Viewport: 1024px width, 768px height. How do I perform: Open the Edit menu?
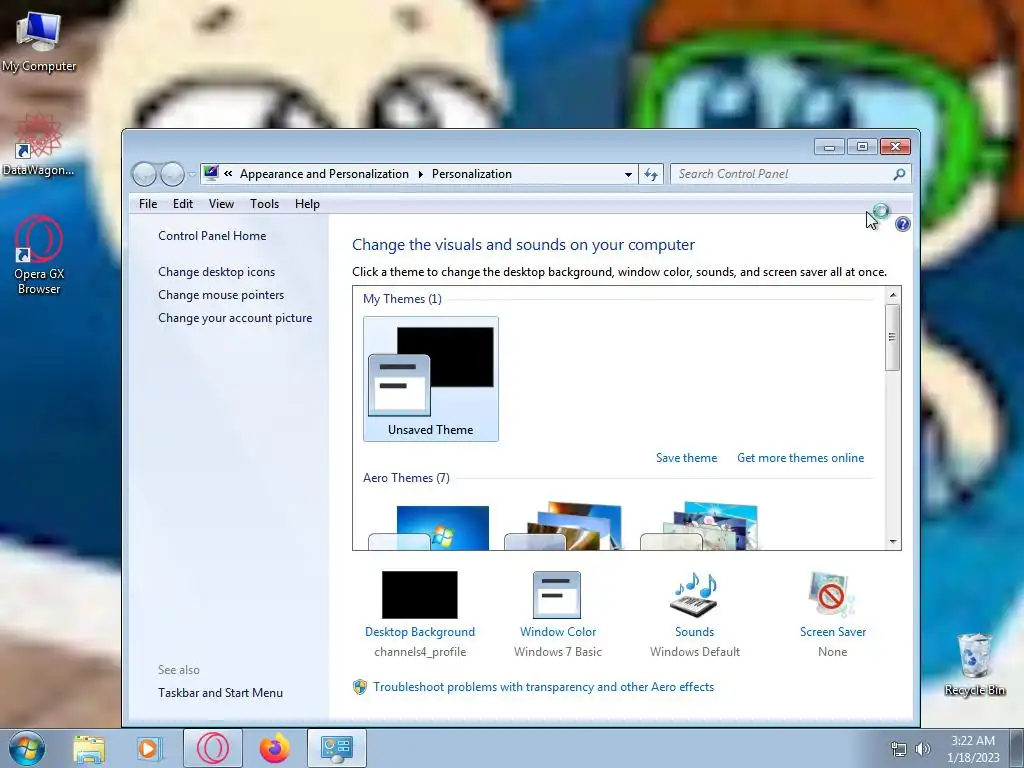point(183,204)
